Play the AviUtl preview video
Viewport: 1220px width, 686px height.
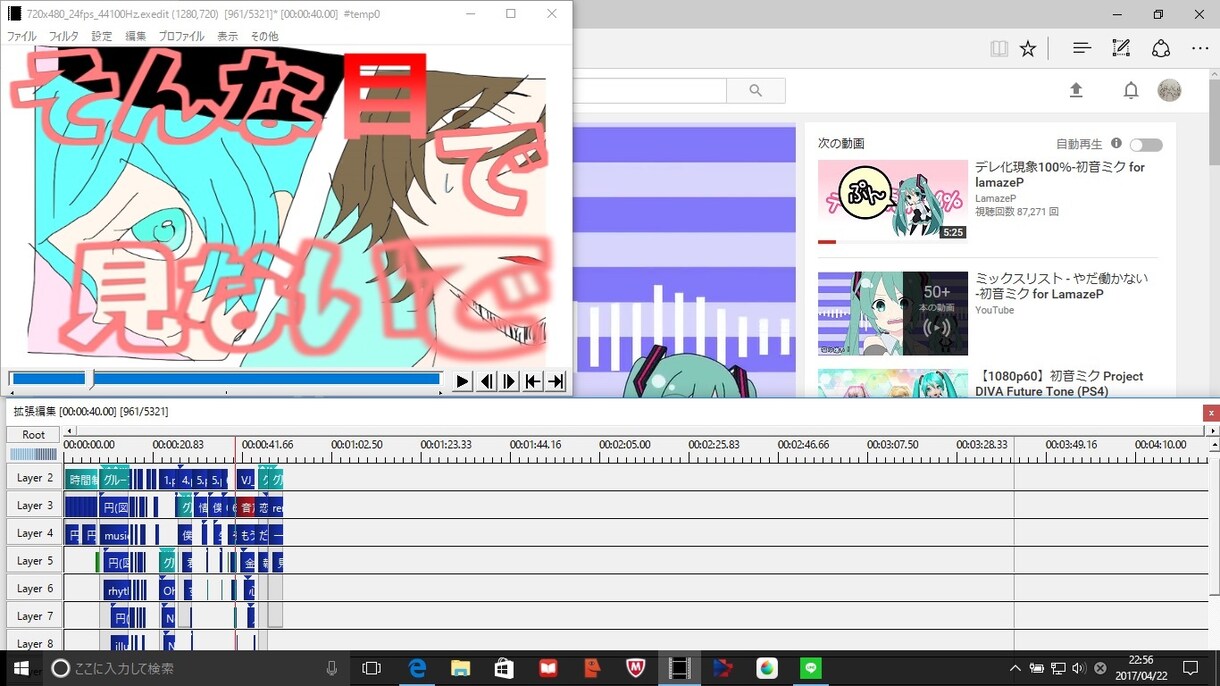pos(462,381)
